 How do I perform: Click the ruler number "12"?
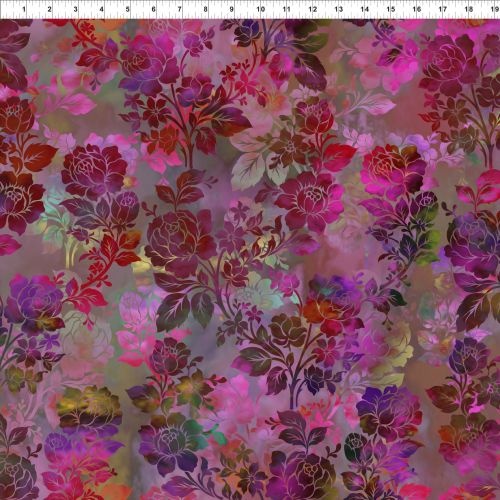313,9
